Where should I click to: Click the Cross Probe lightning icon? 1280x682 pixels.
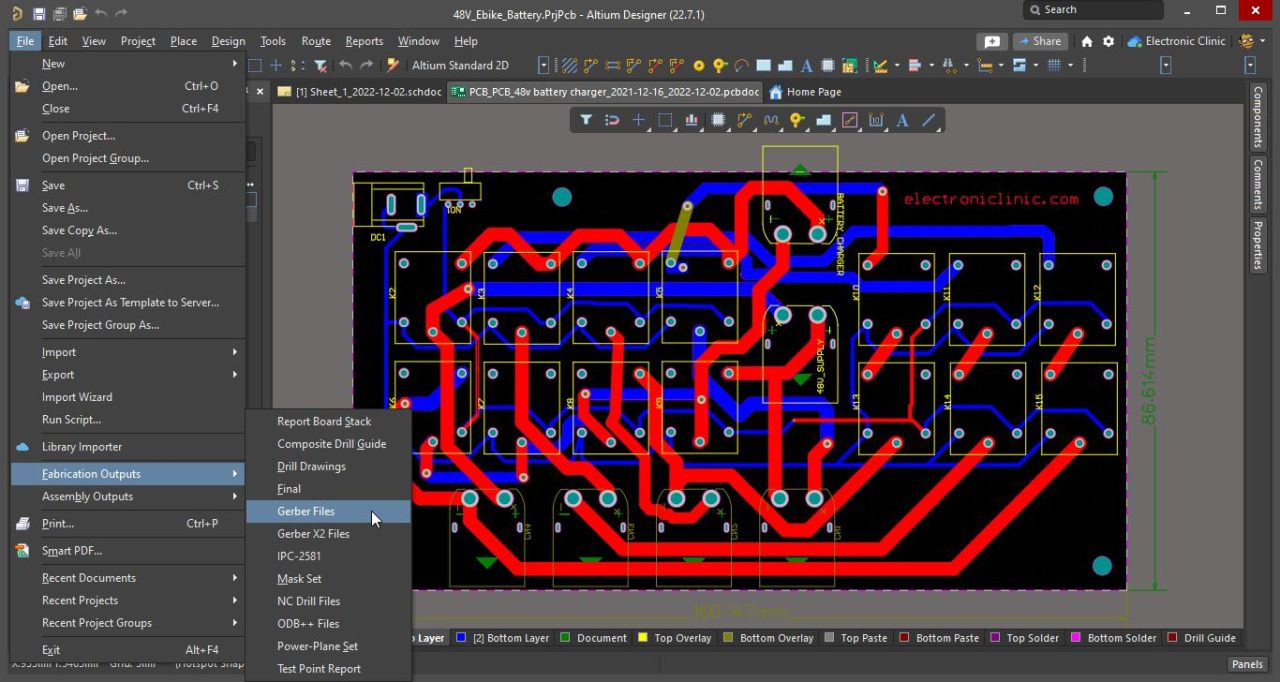point(393,65)
